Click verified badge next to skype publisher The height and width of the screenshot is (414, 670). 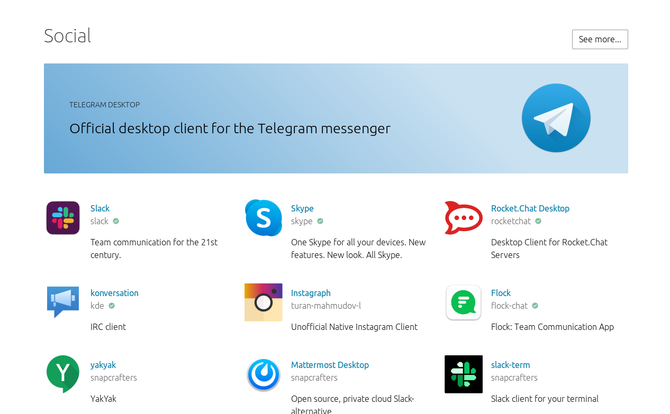(320, 221)
